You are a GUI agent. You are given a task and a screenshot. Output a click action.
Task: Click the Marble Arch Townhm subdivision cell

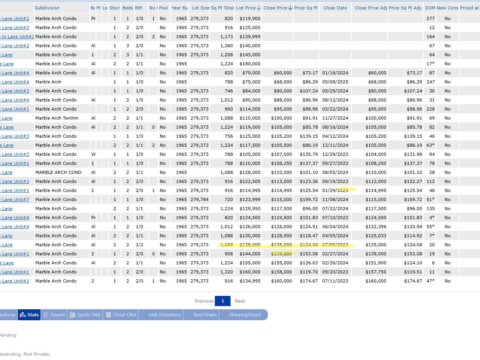(57, 118)
